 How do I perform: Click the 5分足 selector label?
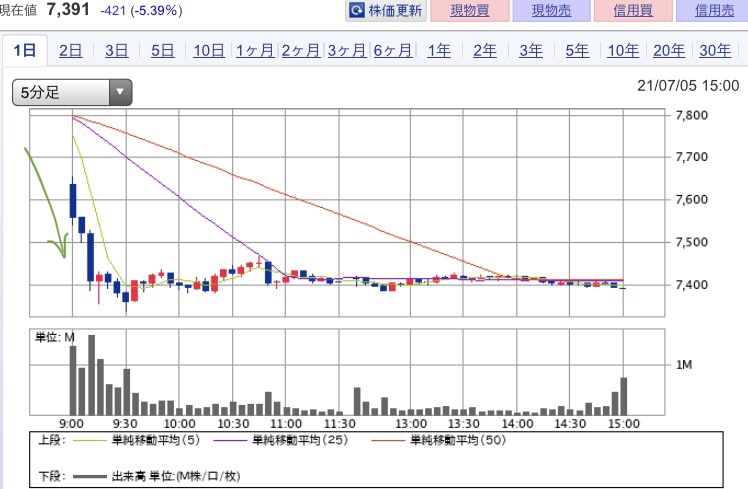coord(40,92)
